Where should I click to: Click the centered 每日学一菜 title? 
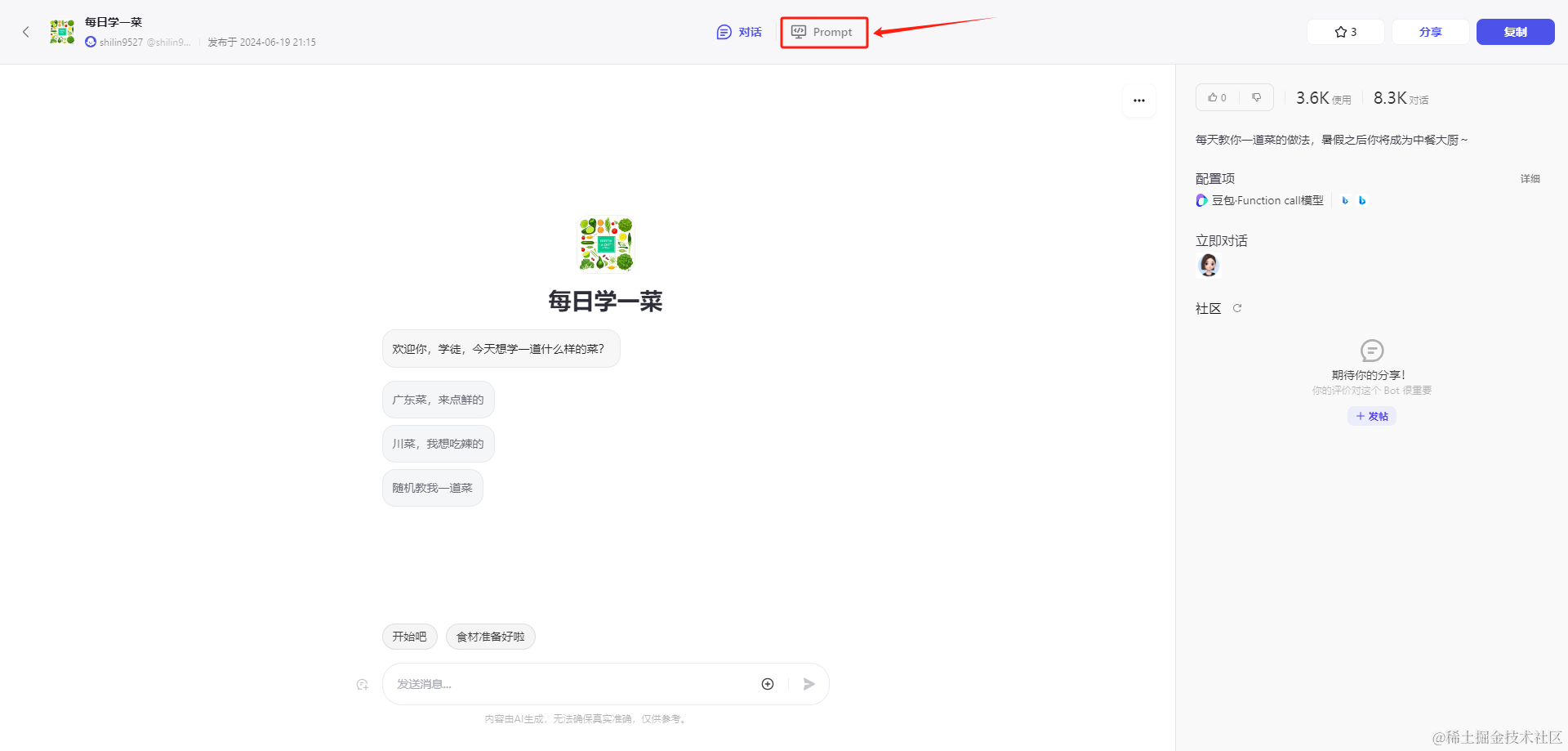tap(605, 302)
